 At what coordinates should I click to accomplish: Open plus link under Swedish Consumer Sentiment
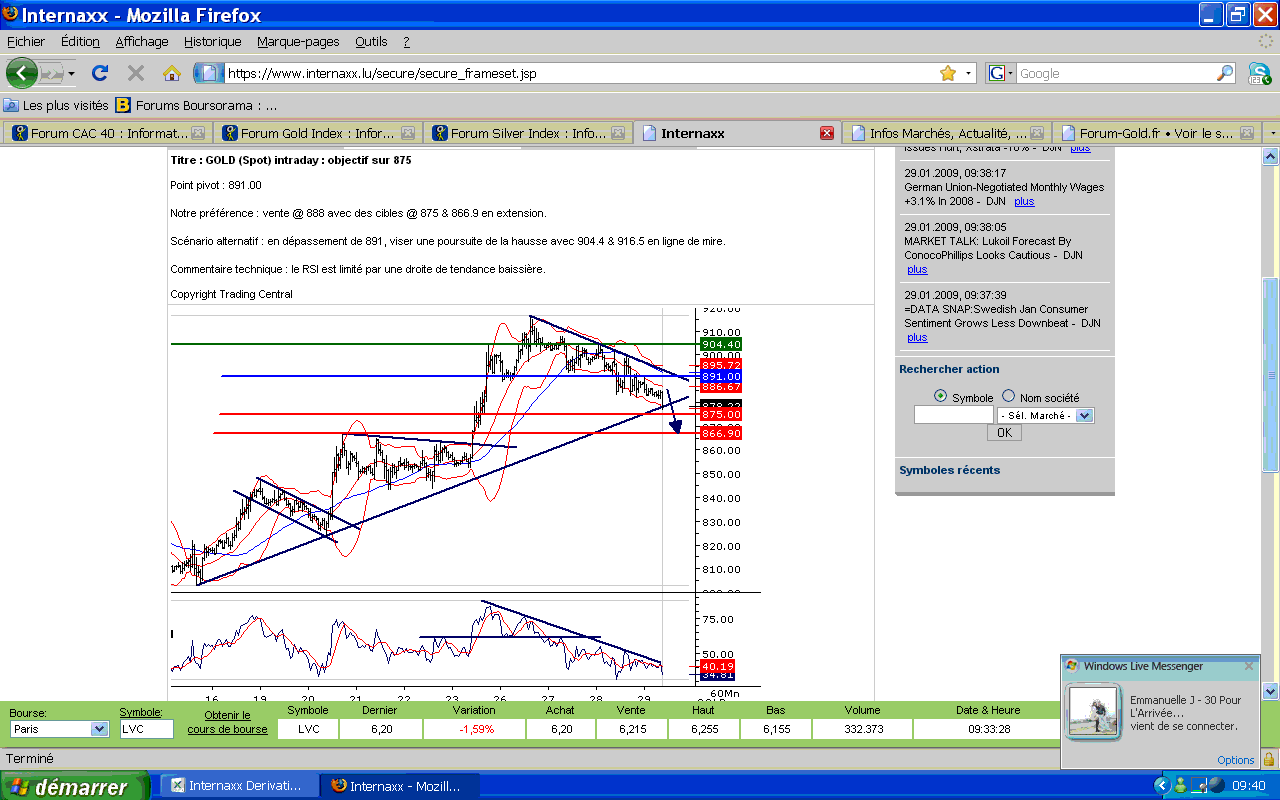click(917, 337)
